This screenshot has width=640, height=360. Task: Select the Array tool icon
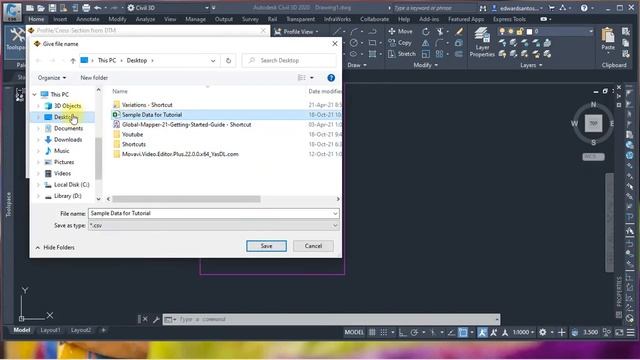(439, 54)
